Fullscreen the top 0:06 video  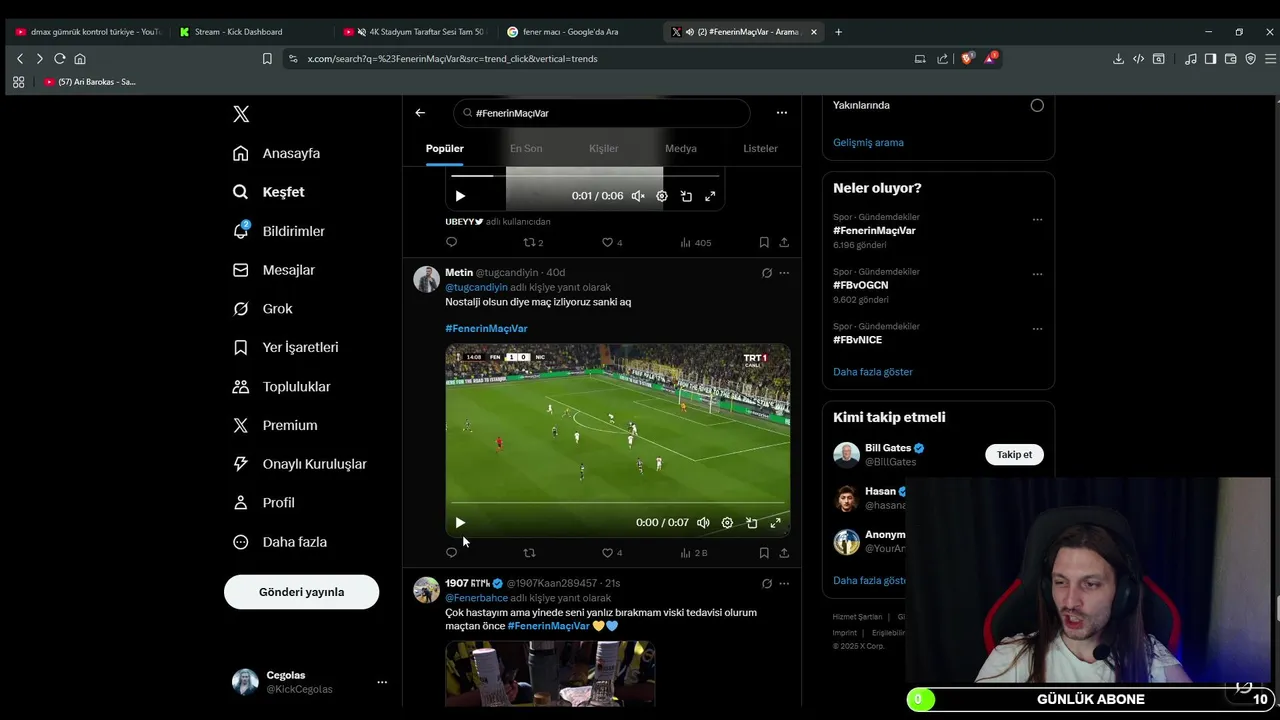pos(710,196)
